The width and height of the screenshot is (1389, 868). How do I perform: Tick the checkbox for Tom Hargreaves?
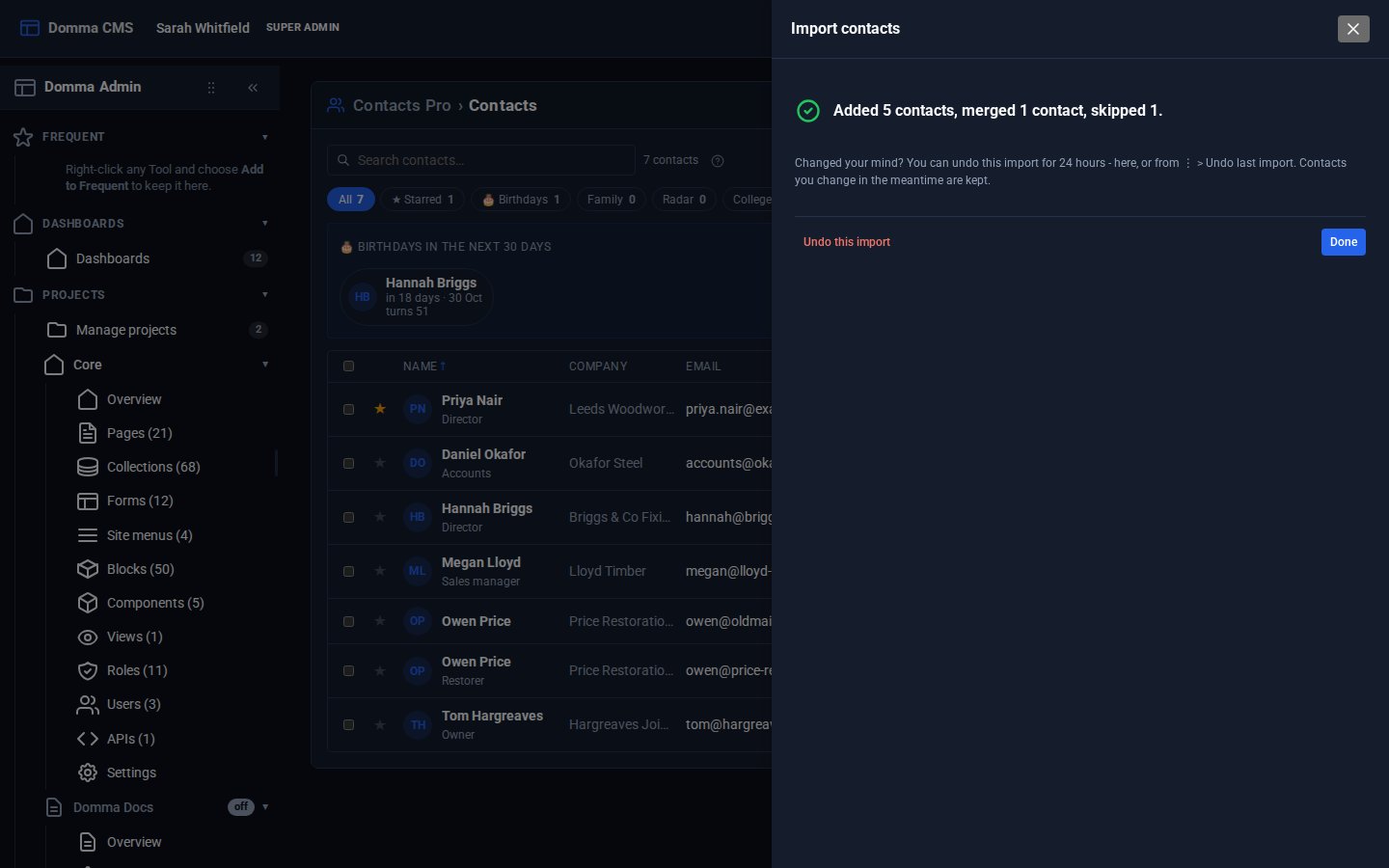click(x=349, y=724)
